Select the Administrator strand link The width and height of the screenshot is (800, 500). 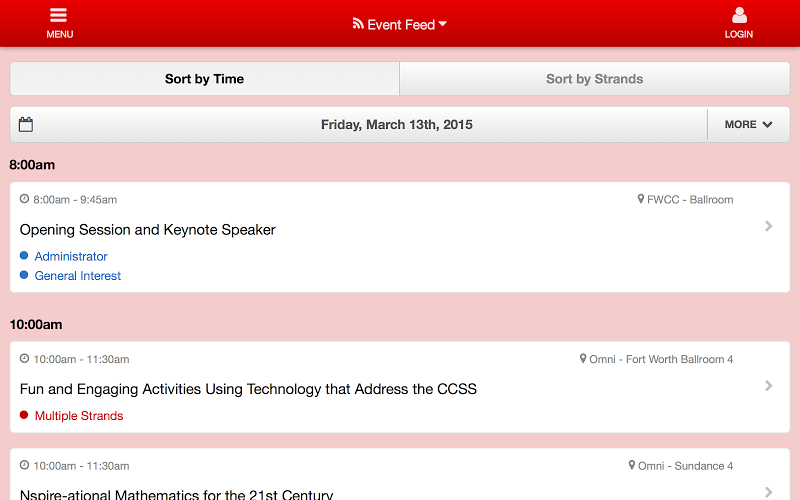point(71,256)
